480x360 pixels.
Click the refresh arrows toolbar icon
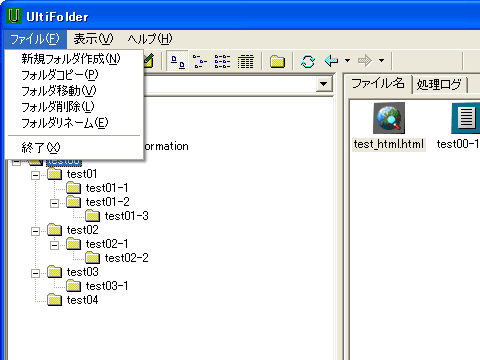308,61
